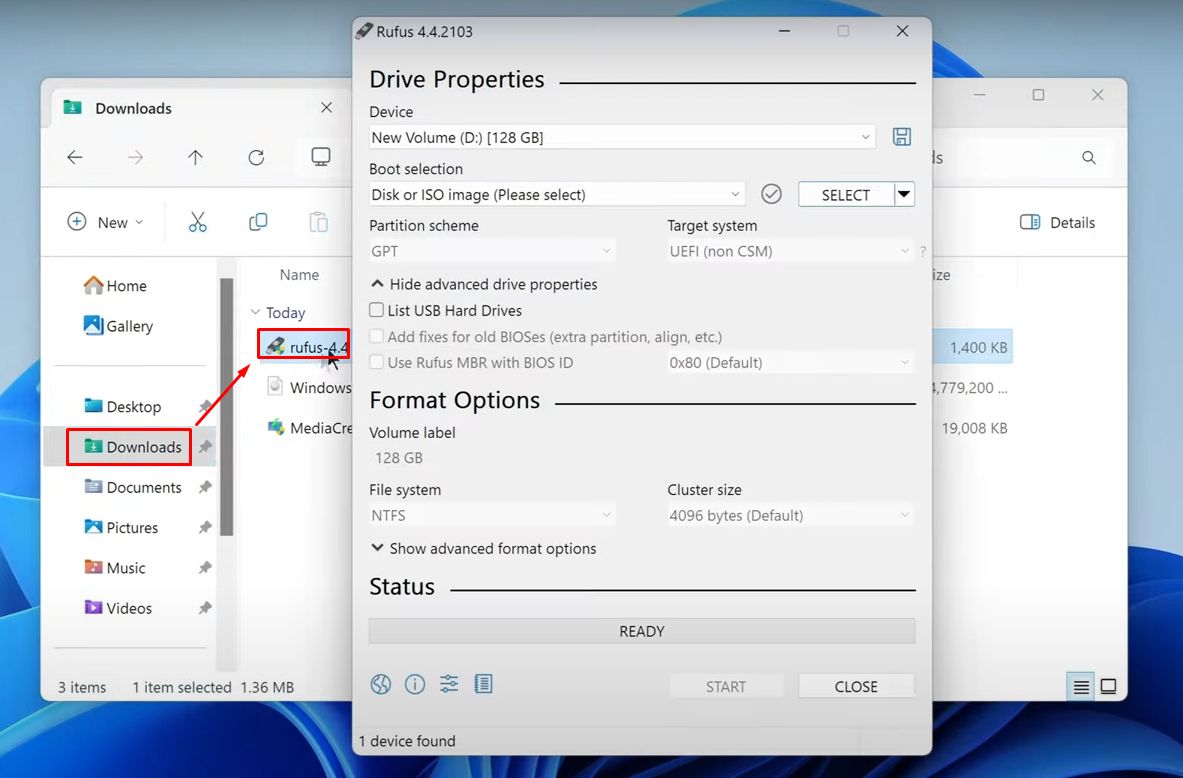Open the New menu in File Explorer

(x=106, y=223)
